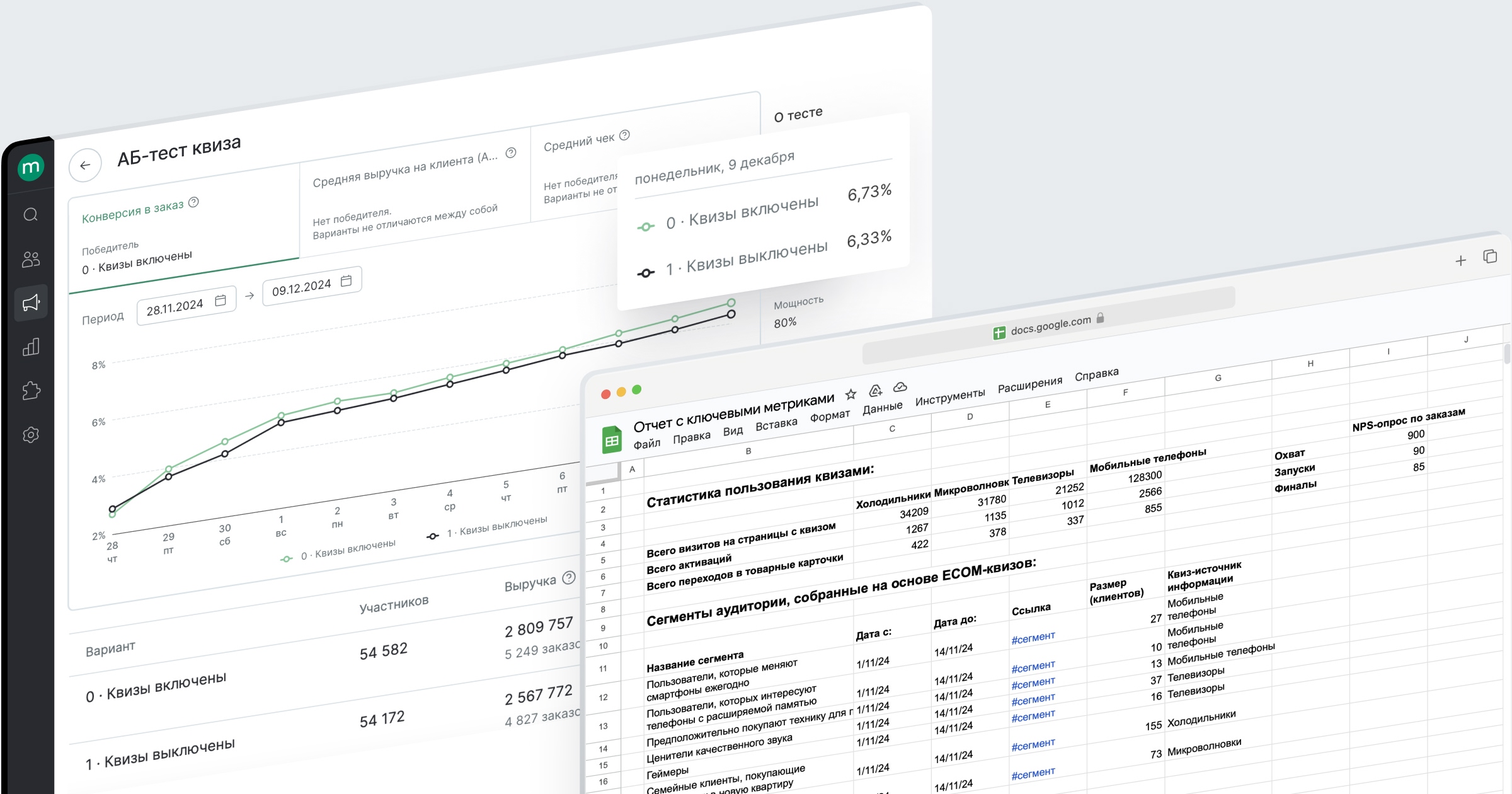Select the megaphone campaigns icon in sidebar
The height and width of the screenshot is (794, 1512).
click(x=31, y=303)
